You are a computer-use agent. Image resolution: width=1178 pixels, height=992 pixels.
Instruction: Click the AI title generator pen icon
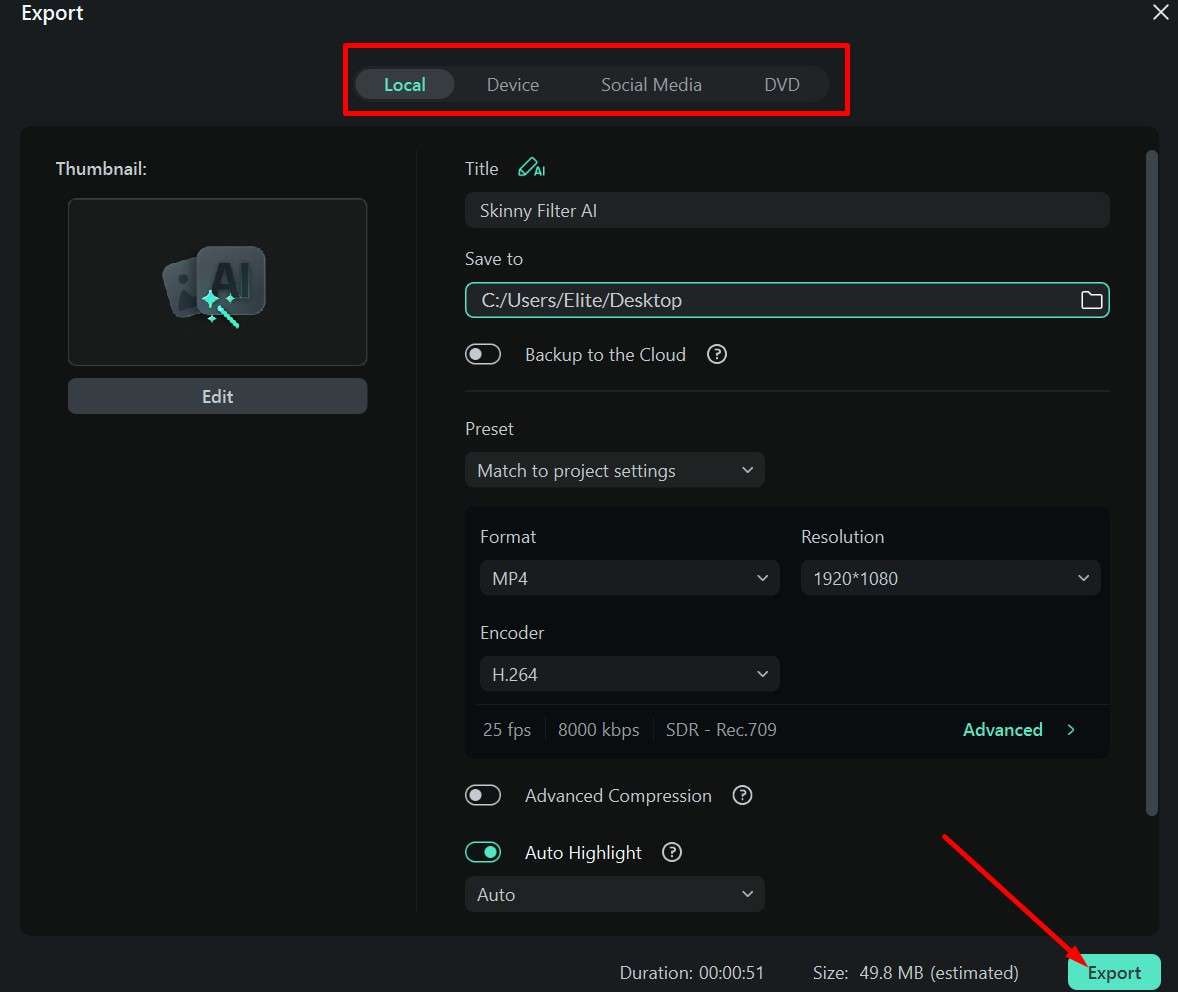click(x=531, y=168)
